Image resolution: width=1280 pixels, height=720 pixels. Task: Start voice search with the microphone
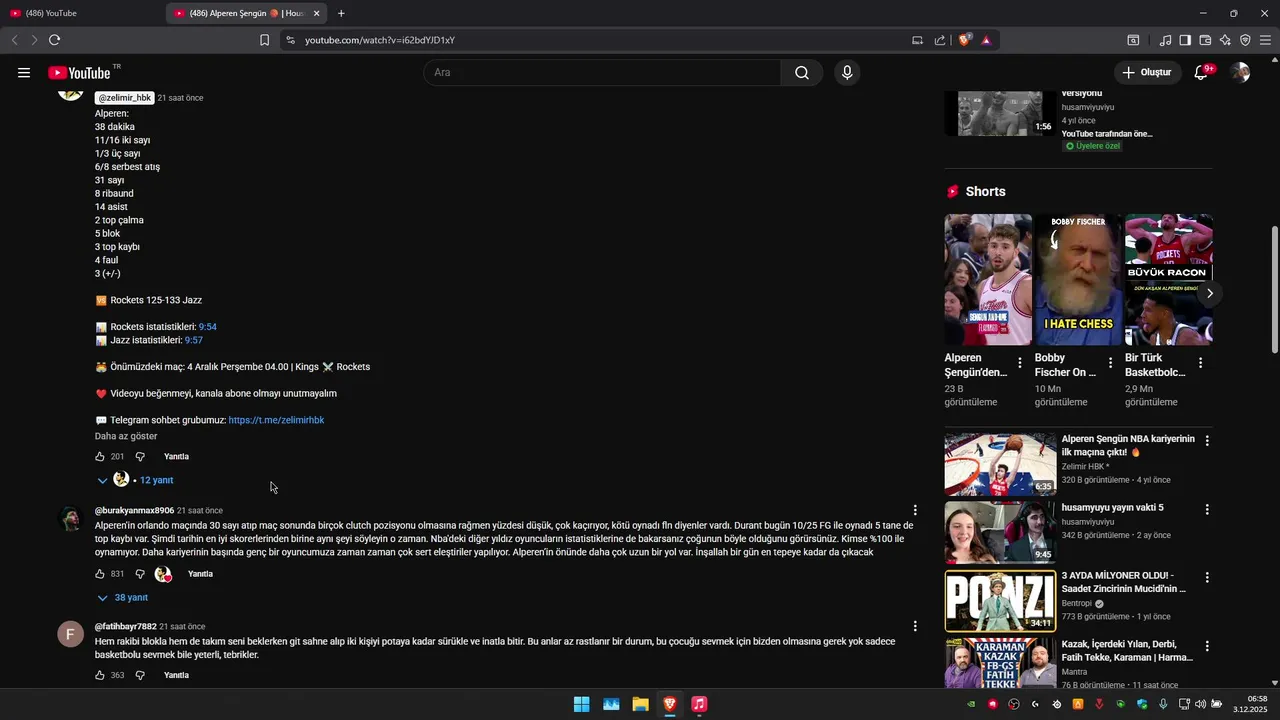(847, 72)
